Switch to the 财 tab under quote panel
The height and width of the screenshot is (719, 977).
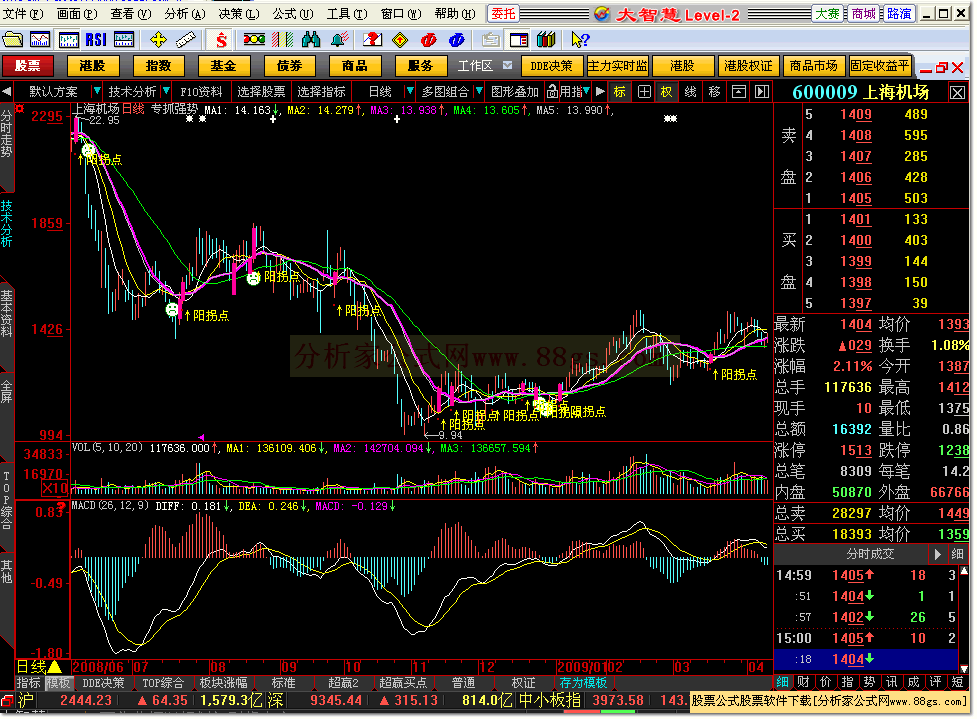coord(804,682)
